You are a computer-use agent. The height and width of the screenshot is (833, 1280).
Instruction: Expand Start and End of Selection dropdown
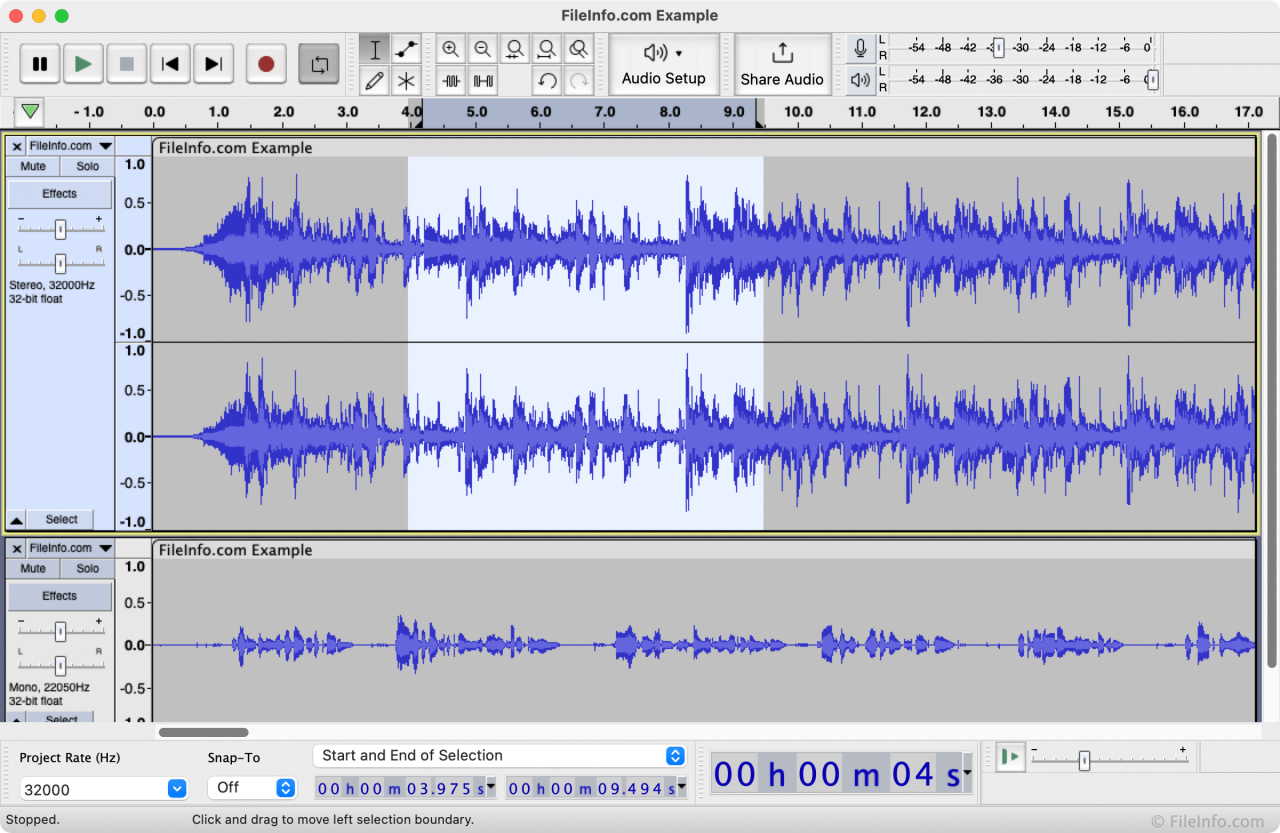click(675, 756)
